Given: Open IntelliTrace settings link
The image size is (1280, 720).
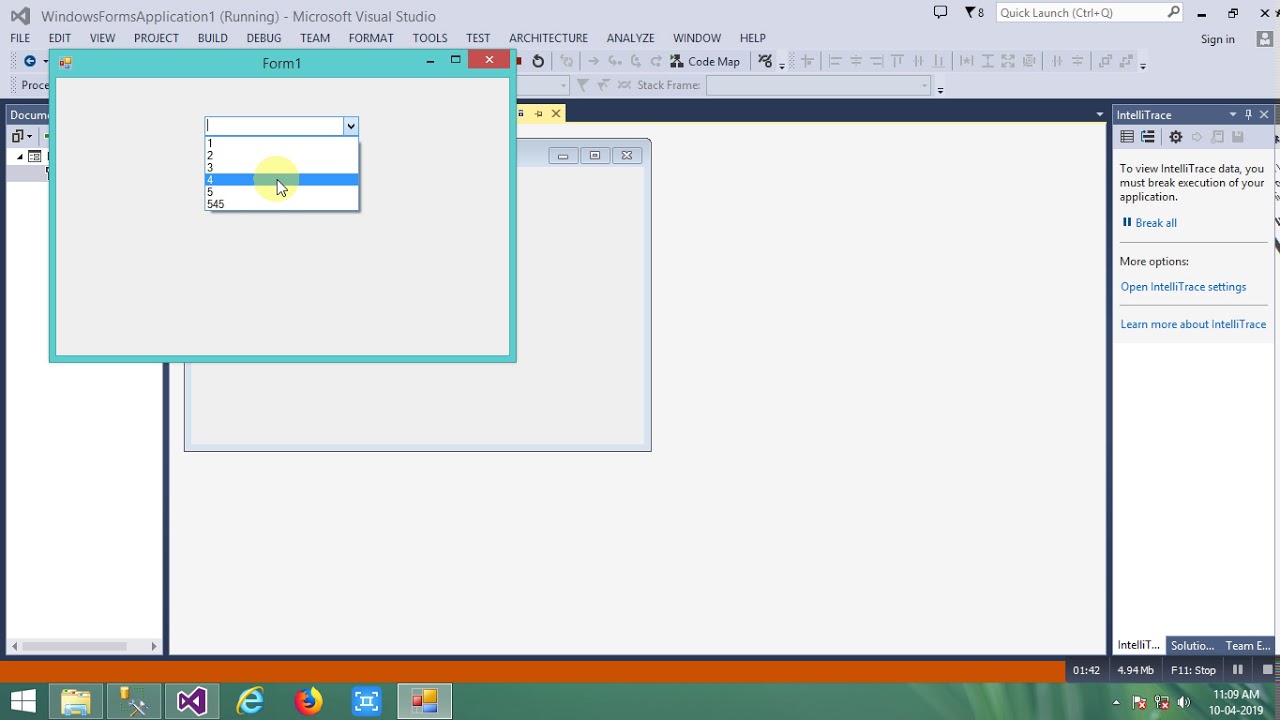Looking at the screenshot, I should click(1183, 287).
